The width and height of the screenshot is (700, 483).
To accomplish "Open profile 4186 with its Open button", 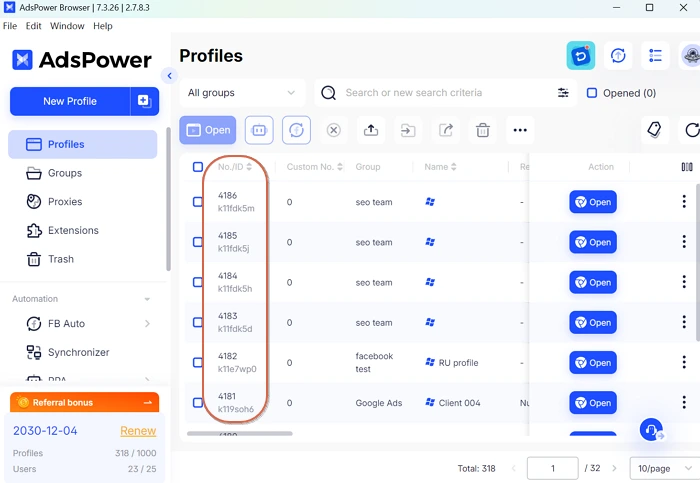I will pyautogui.click(x=593, y=202).
